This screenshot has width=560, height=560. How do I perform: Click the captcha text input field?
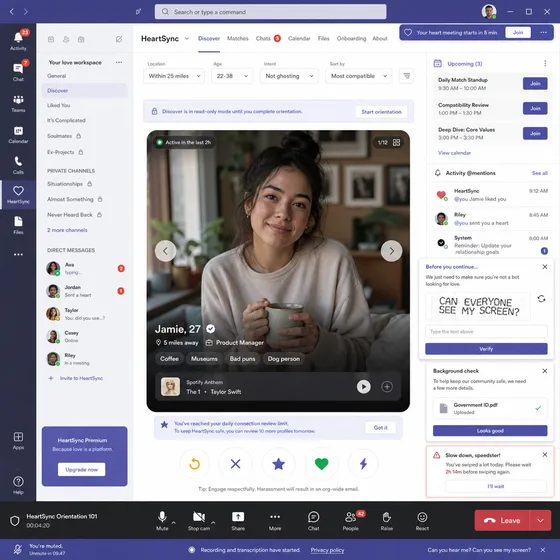tap(486, 331)
